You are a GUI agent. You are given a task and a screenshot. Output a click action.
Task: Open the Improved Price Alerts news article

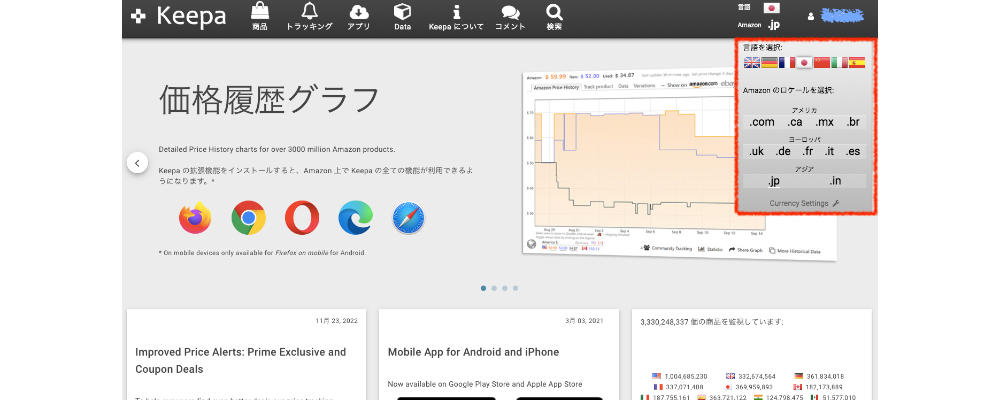240,360
